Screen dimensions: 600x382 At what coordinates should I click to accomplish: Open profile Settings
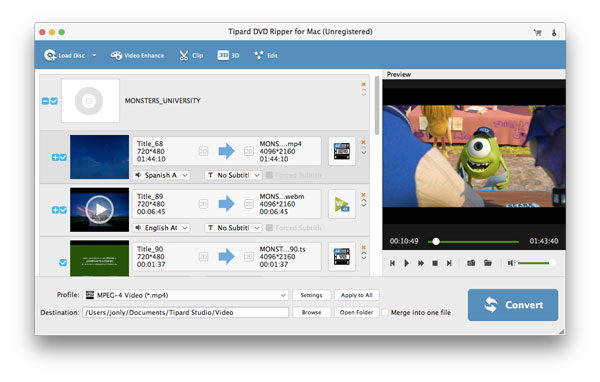pyautogui.click(x=311, y=295)
